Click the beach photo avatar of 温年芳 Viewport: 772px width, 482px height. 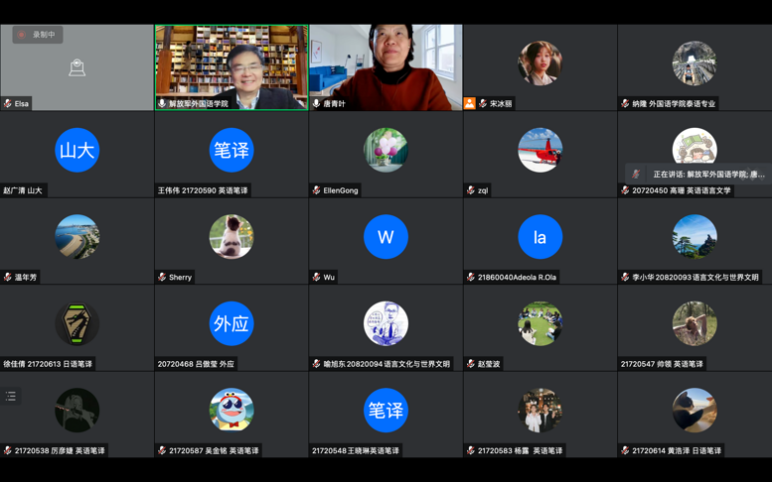(x=77, y=237)
